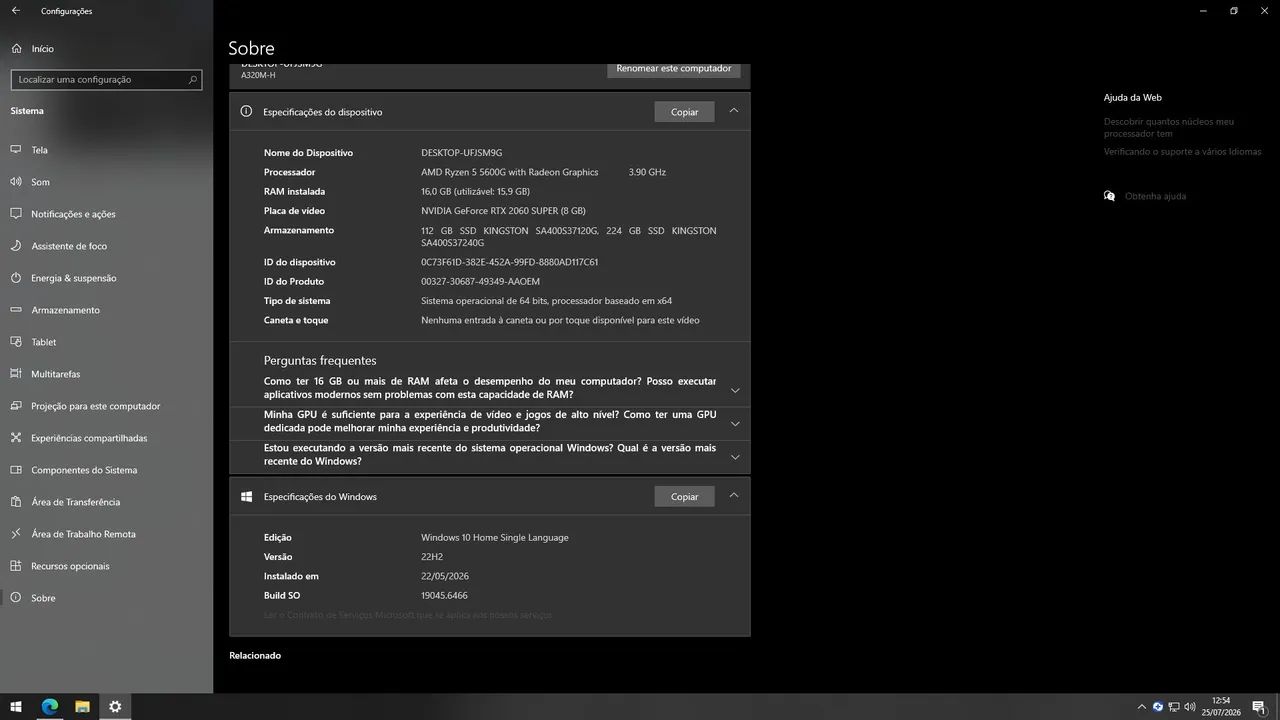Select the product ID '00327-30687-49349-AAOEM'
Viewport: 1280px width, 720px height.
tap(480, 282)
